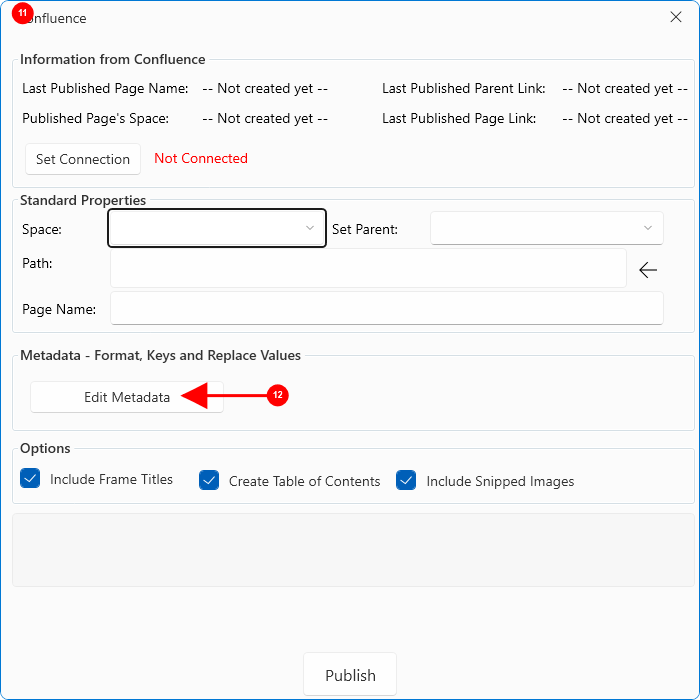Screen dimensions: 700x700
Task: Uncheck the Include Frame Titles checkbox
Action: 30,479
